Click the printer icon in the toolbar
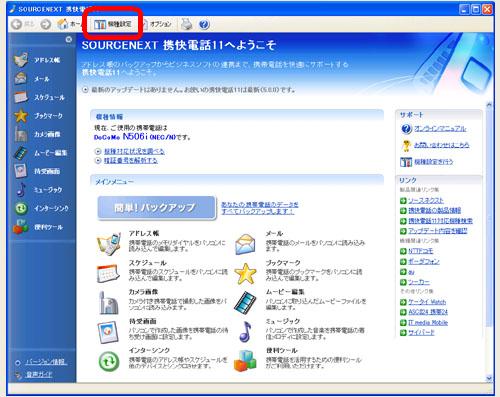The height and width of the screenshot is (397, 500). (187, 24)
